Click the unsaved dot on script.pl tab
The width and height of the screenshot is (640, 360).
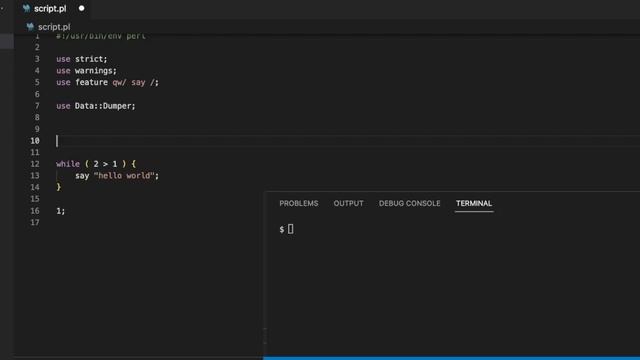pos(82,9)
